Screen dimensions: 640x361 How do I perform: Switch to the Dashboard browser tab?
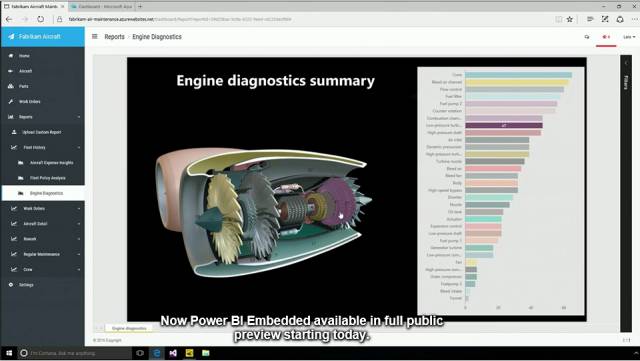(101, 7)
